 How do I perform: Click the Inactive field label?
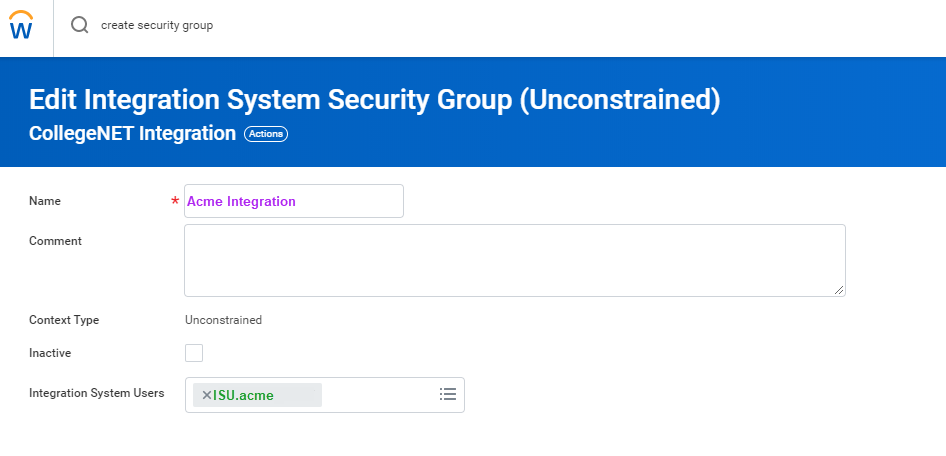pyautogui.click(x=50, y=353)
